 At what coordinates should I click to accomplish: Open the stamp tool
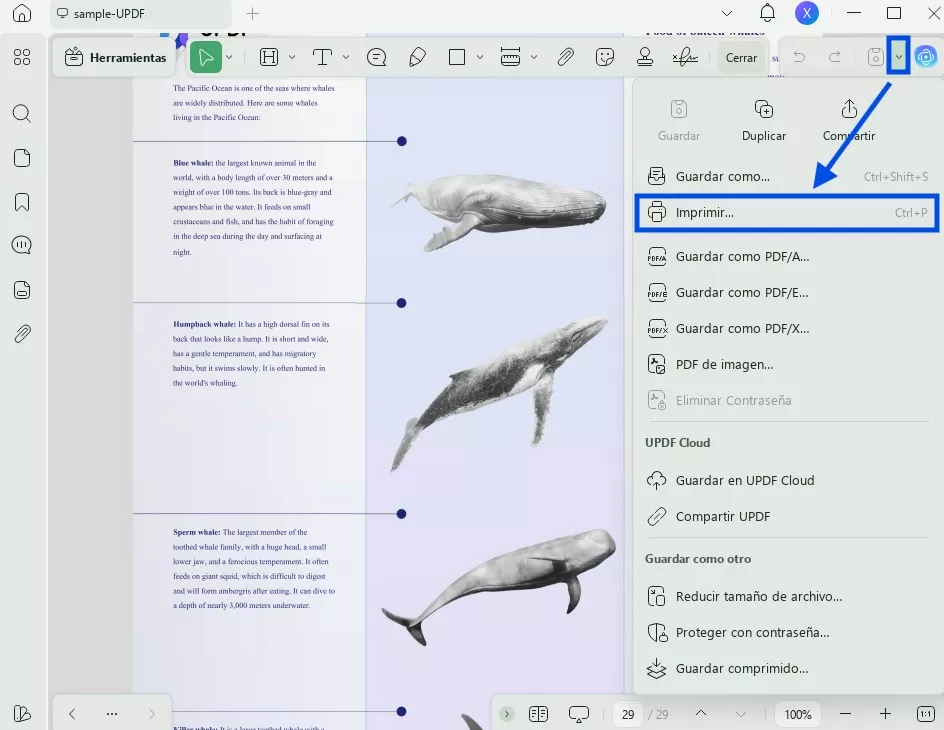645,58
